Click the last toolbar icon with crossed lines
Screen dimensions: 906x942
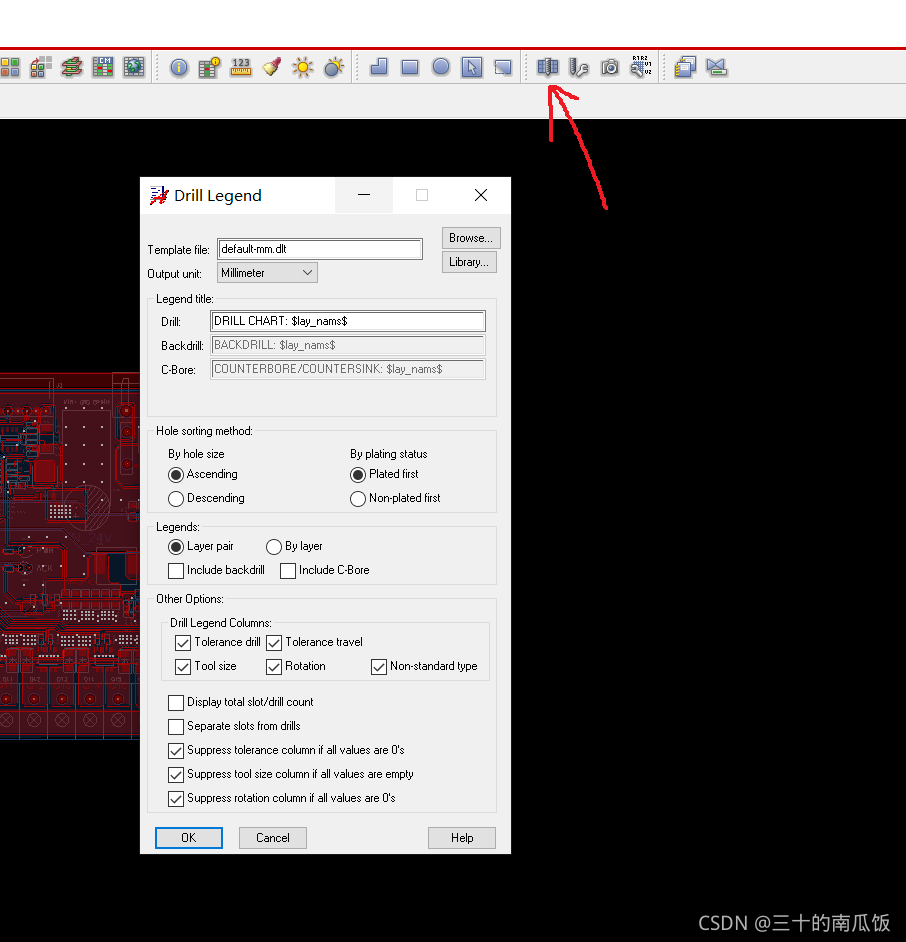[716, 67]
